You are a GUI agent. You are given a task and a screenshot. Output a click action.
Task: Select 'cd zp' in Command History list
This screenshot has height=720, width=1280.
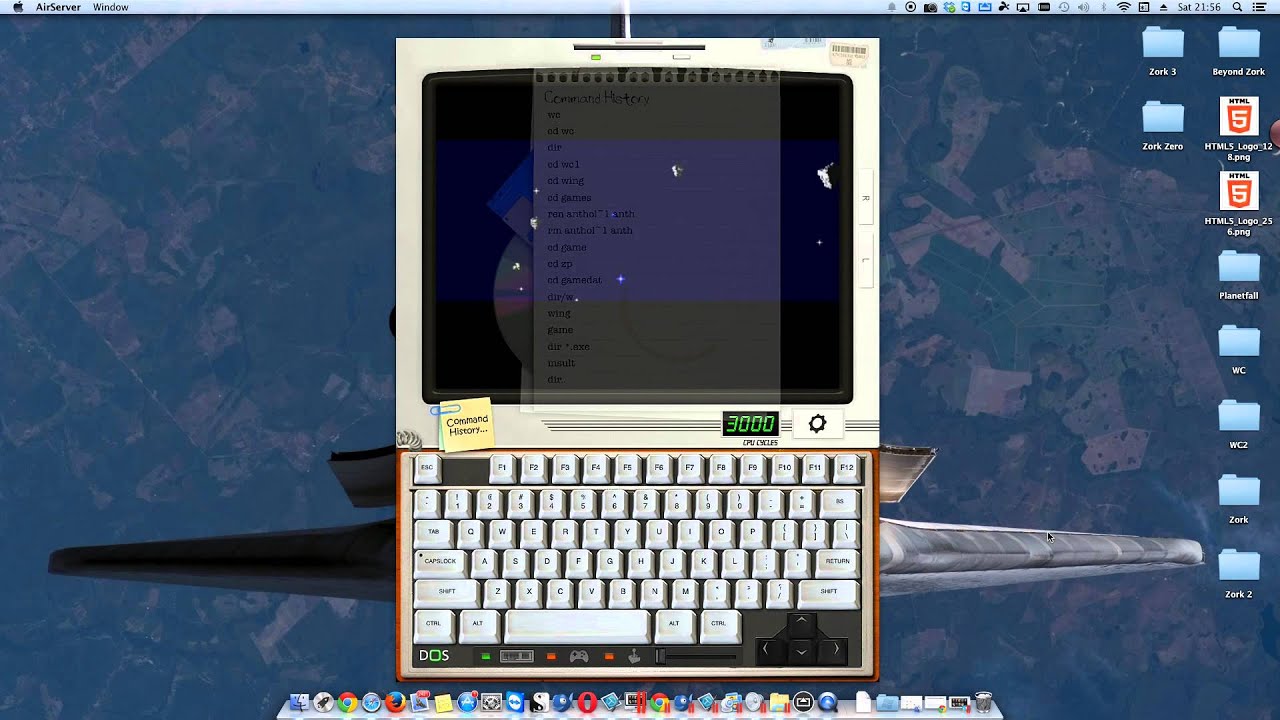pos(560,264)
